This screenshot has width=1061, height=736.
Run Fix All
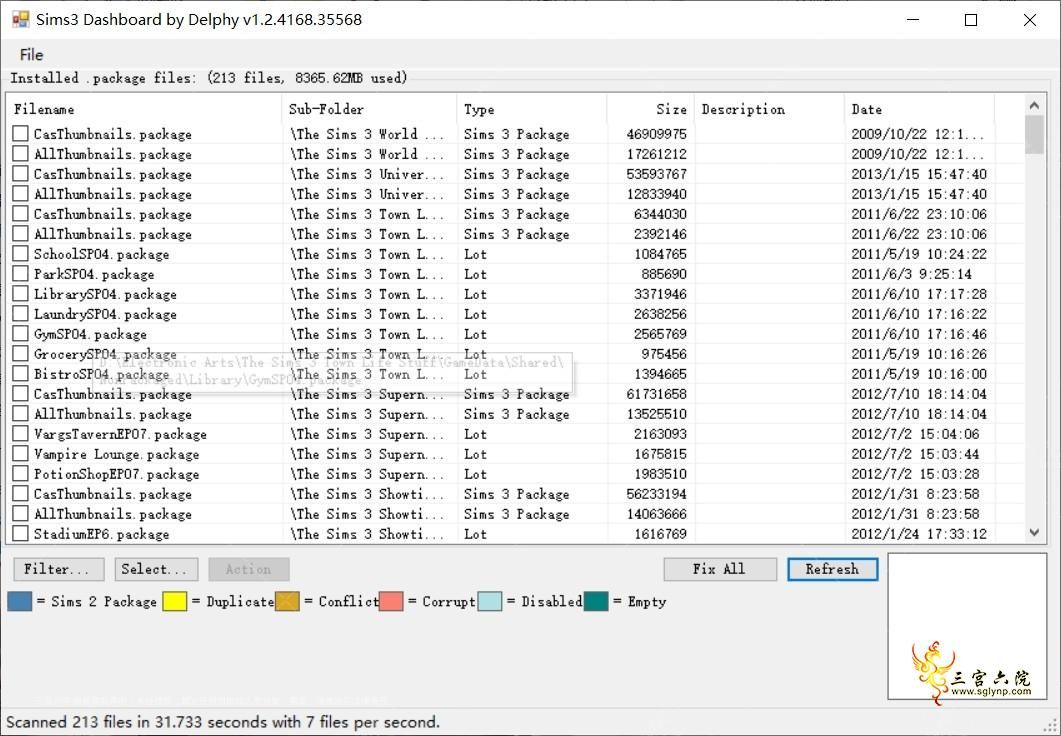(720, 570)
